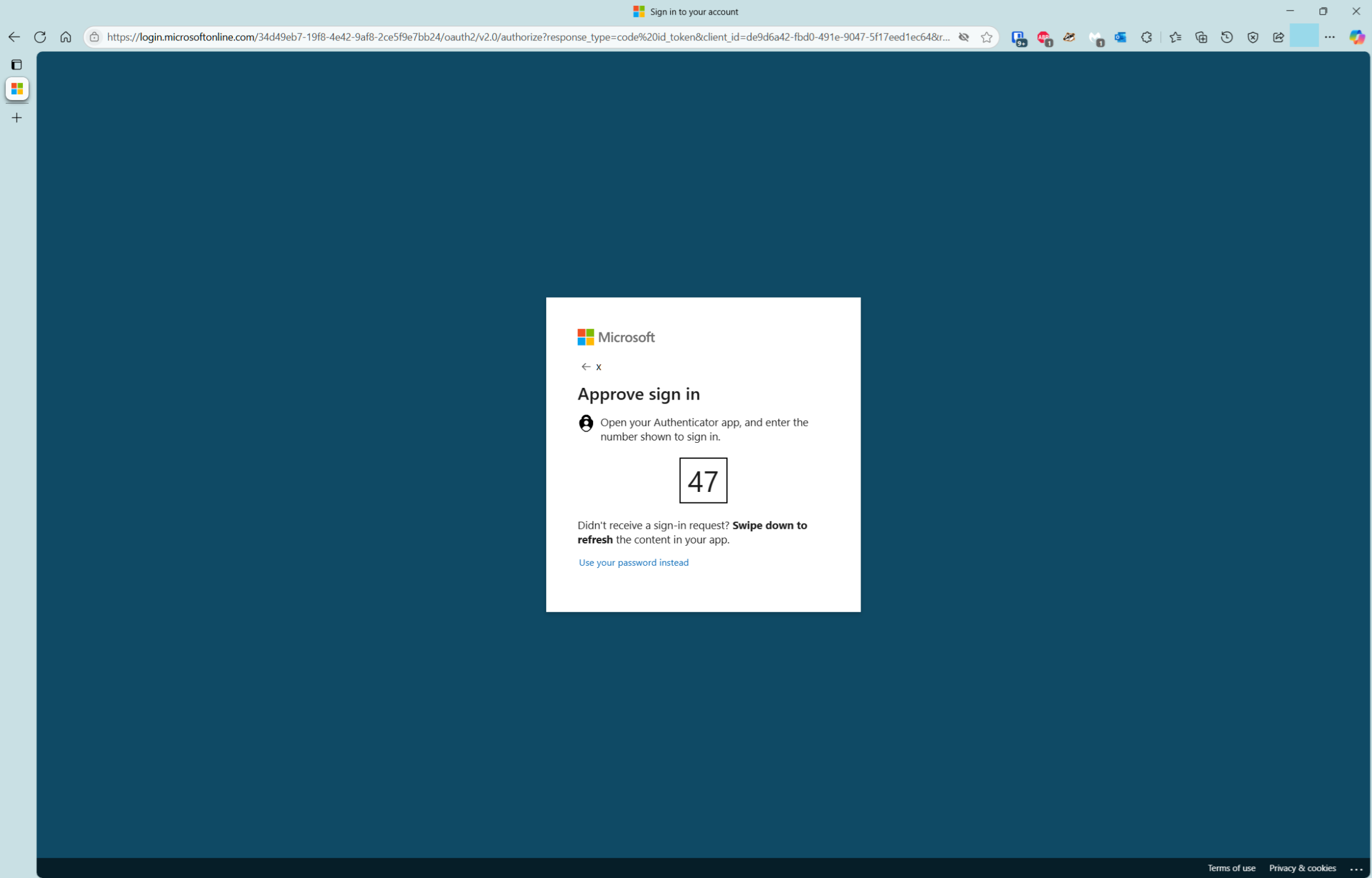Open the Collections panel
1372x878 pixels.
(x=1201, y=37)
